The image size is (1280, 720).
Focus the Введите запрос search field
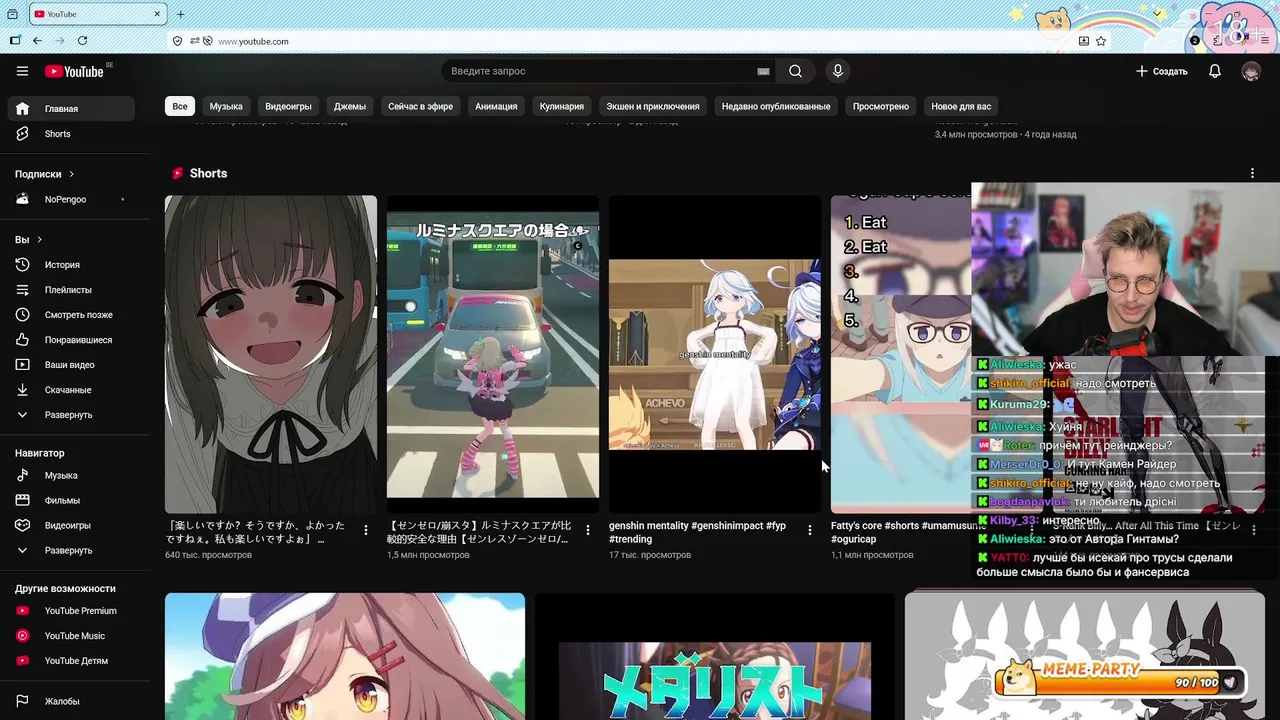tap(600, 71)
